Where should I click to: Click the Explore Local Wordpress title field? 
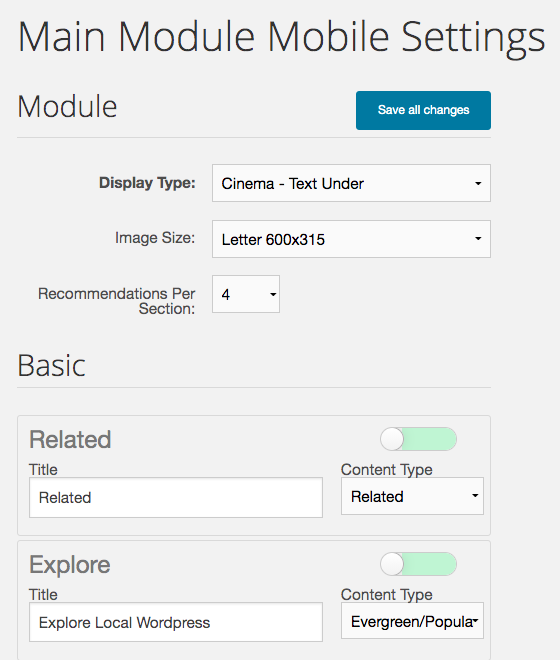coord(176,622)
